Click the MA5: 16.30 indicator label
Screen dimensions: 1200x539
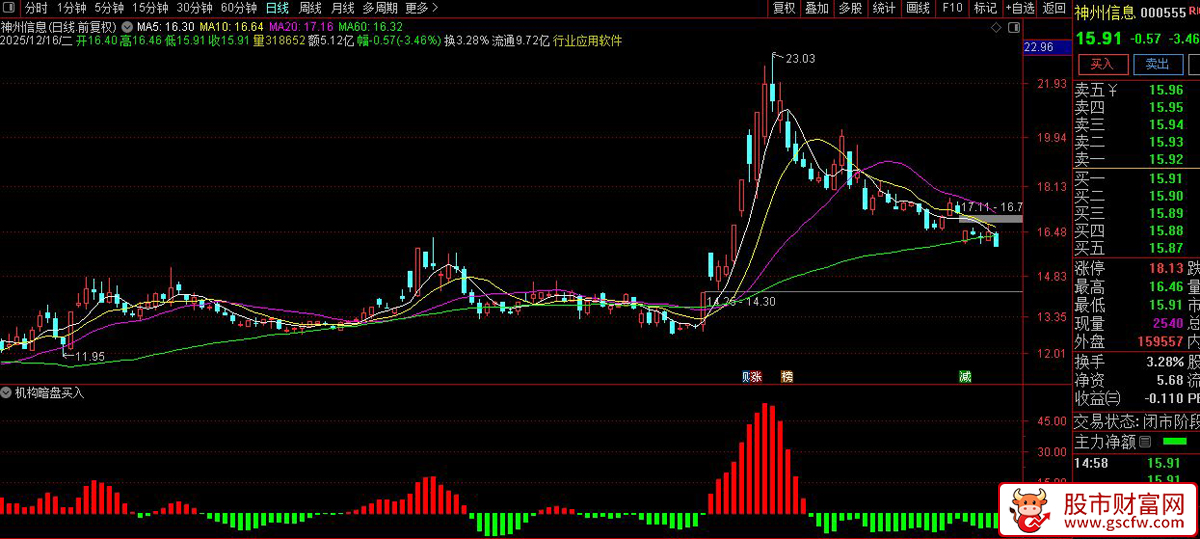(x=165, y=26)
